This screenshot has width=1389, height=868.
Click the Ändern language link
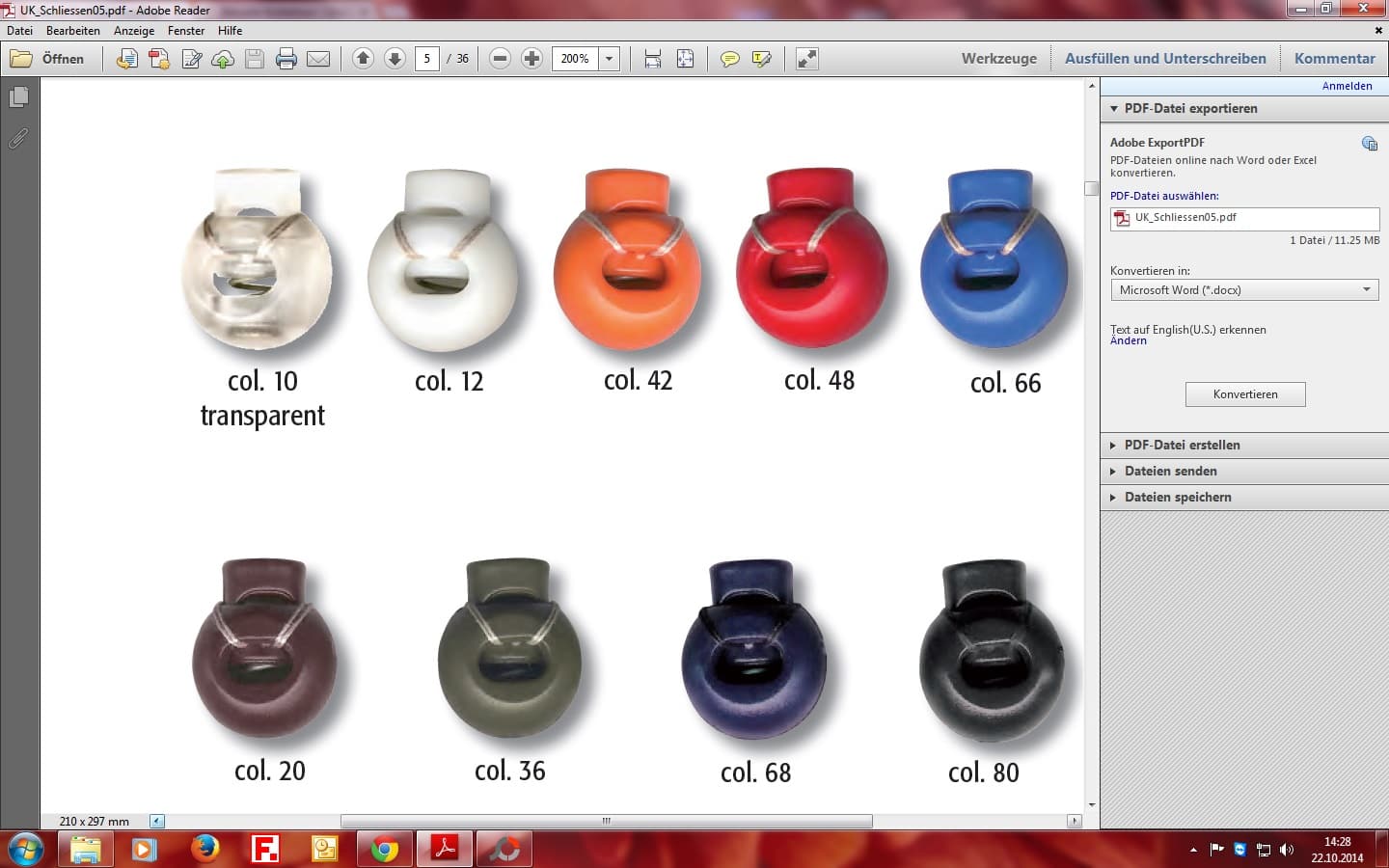point(1129,340)
